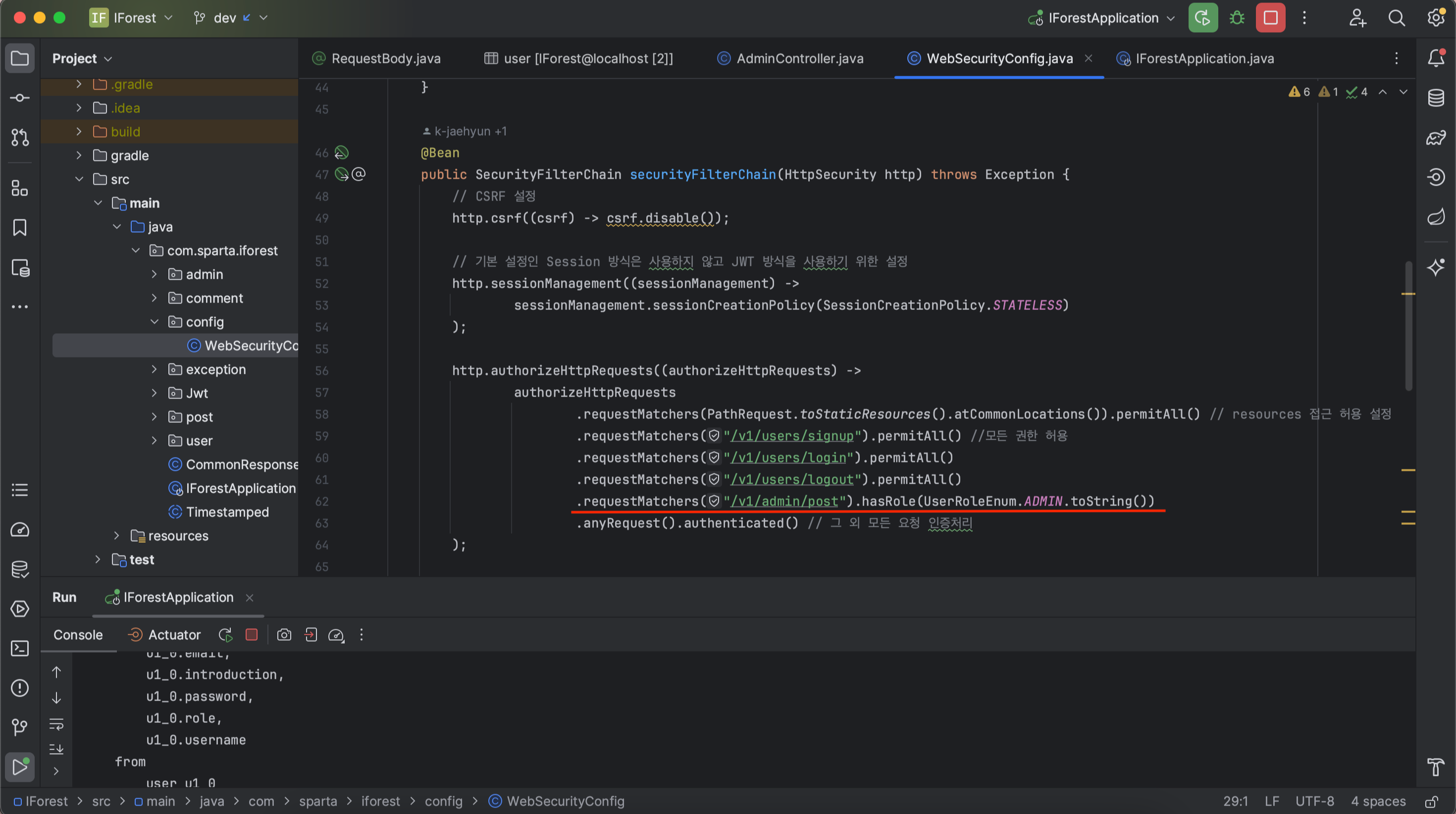1456x814 pixels.
Task: Stop the running IForestApplication with red square
Action: click(1270, 18)
